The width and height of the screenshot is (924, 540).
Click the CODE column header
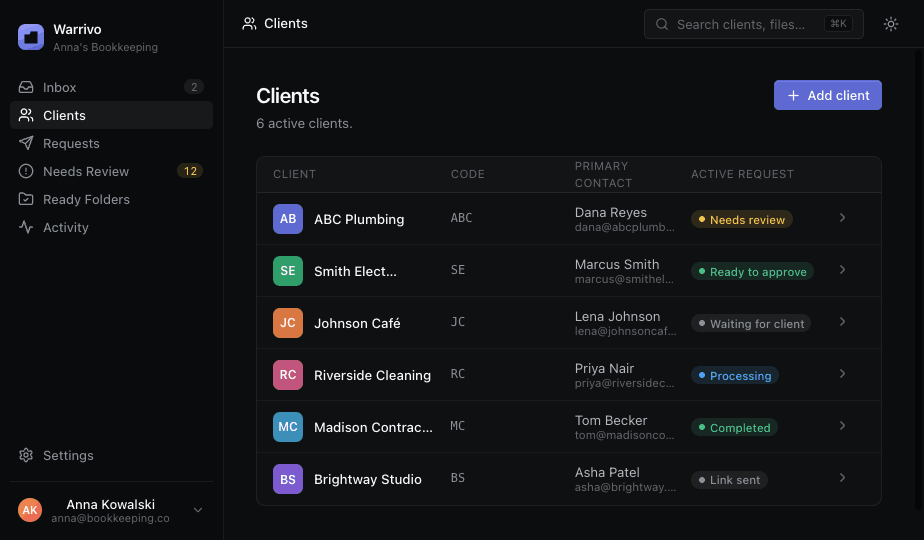click(468, 174)
